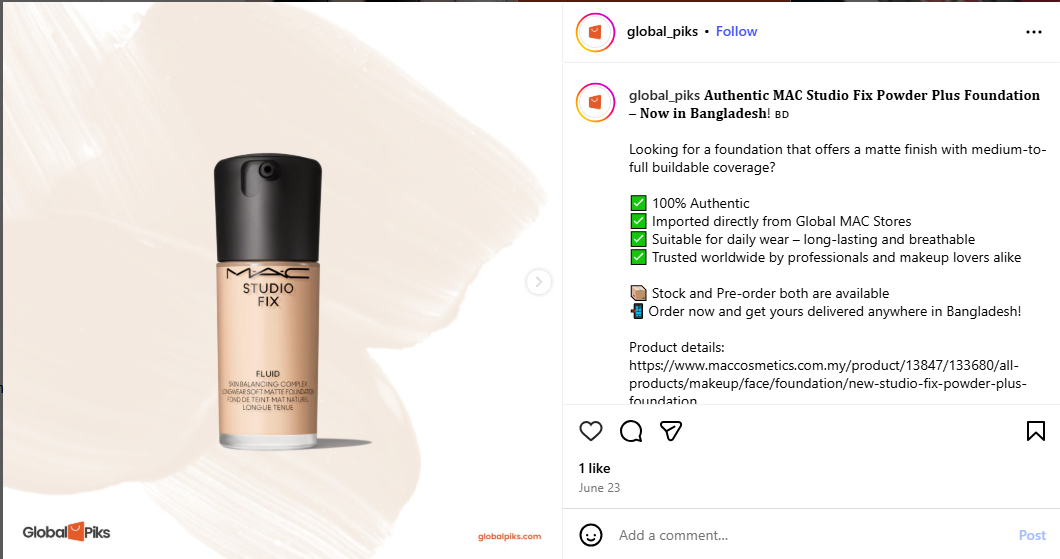Follow the global_piks account
This screenshot has width=1060, height=559.
[736, 32]
